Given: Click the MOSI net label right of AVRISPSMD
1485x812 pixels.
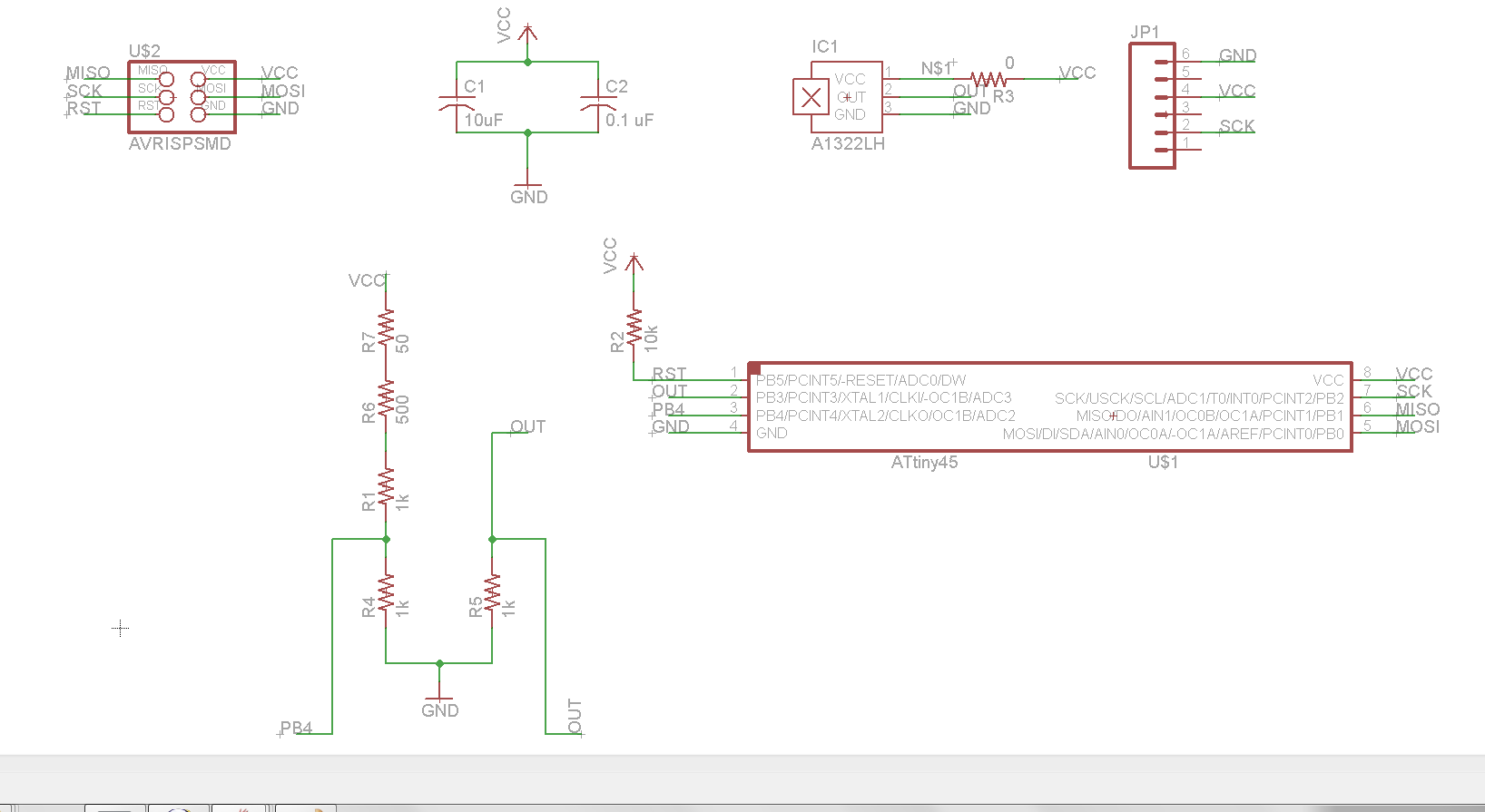Looking at the screenshot, I should [x=283, y=91].
